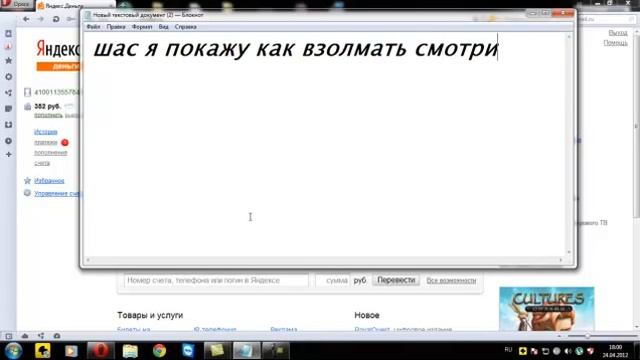The height and width of the screenshot is (360, 640).
Task: Open Windows Explorer folder taskbar icon
Action: (130, 351)
